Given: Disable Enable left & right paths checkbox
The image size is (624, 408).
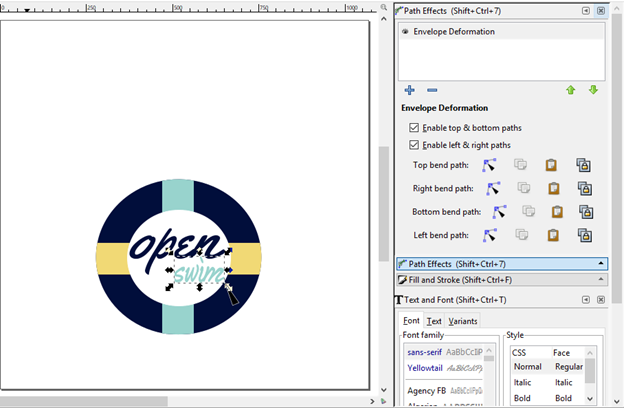Looking at the screenshot, I should pyautogui.click(x=415, y=145).
